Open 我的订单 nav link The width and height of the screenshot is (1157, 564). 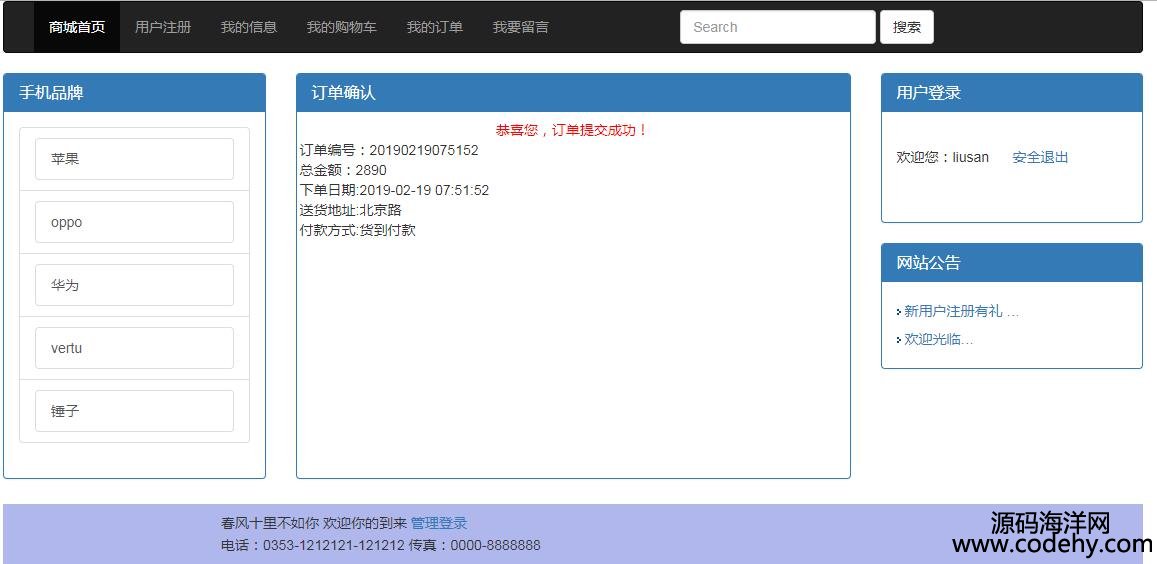(435, 27)
